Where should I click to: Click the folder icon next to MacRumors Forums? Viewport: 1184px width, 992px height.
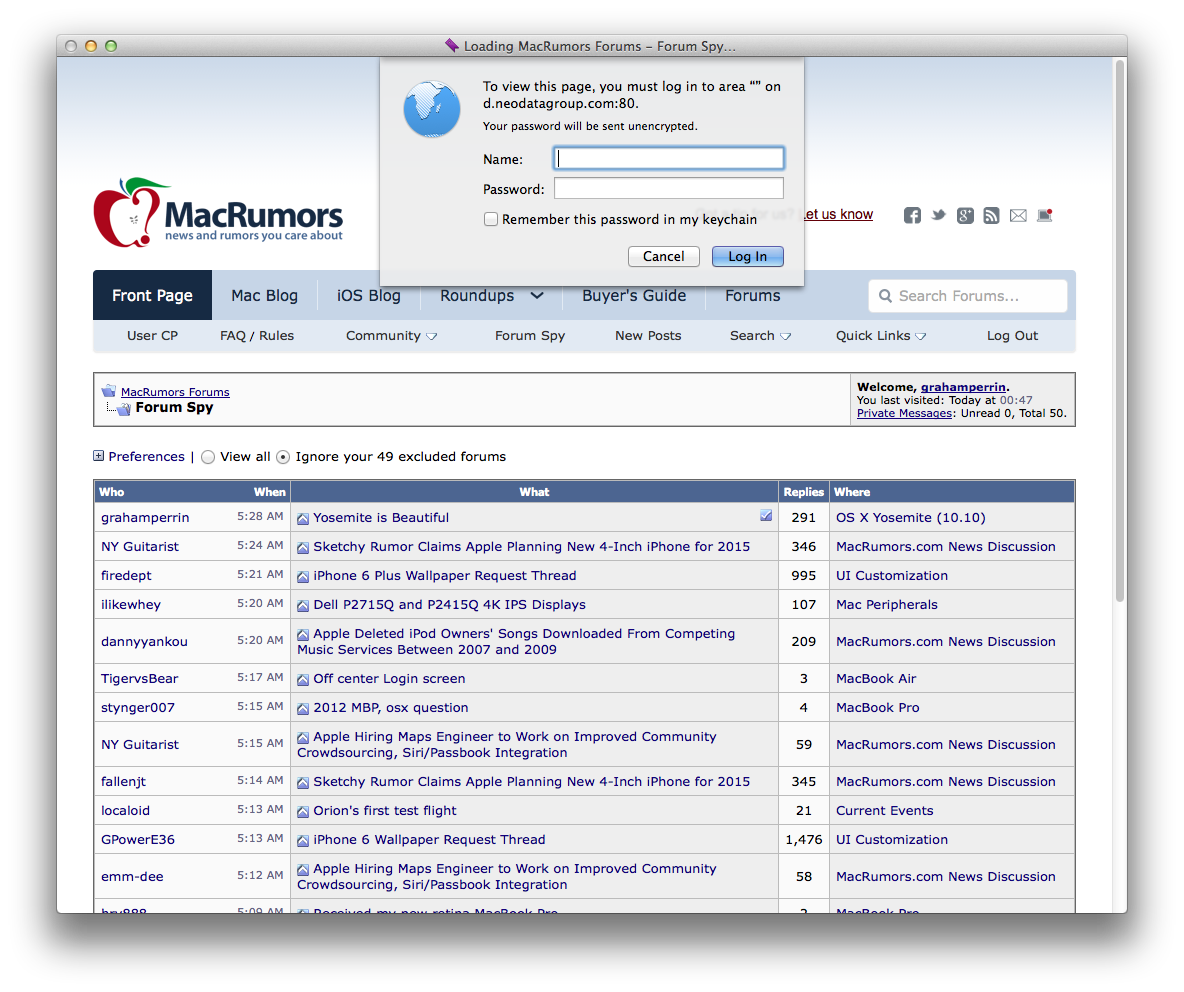[x=109, y=391]
